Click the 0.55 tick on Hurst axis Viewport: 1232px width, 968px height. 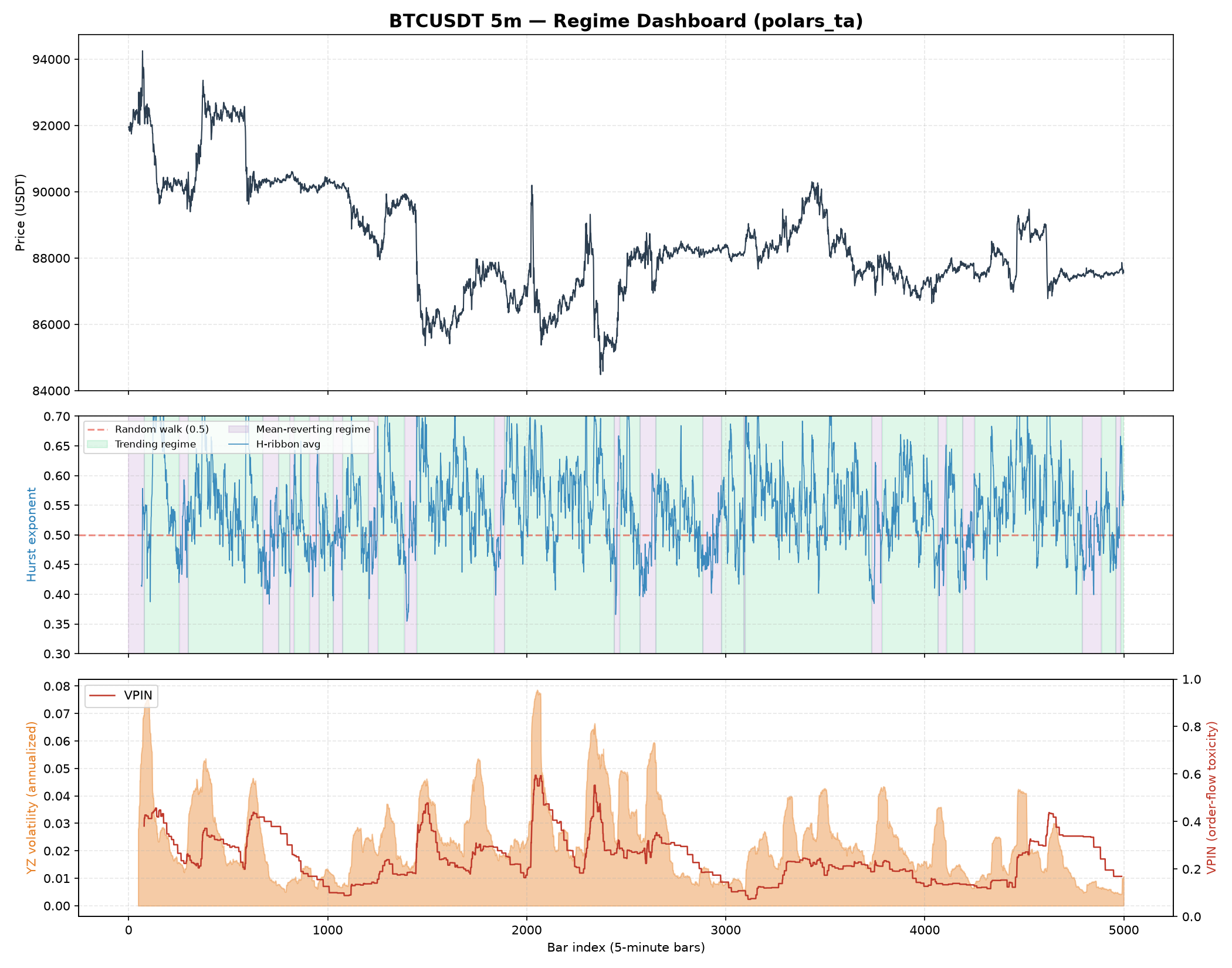(57, 506)
